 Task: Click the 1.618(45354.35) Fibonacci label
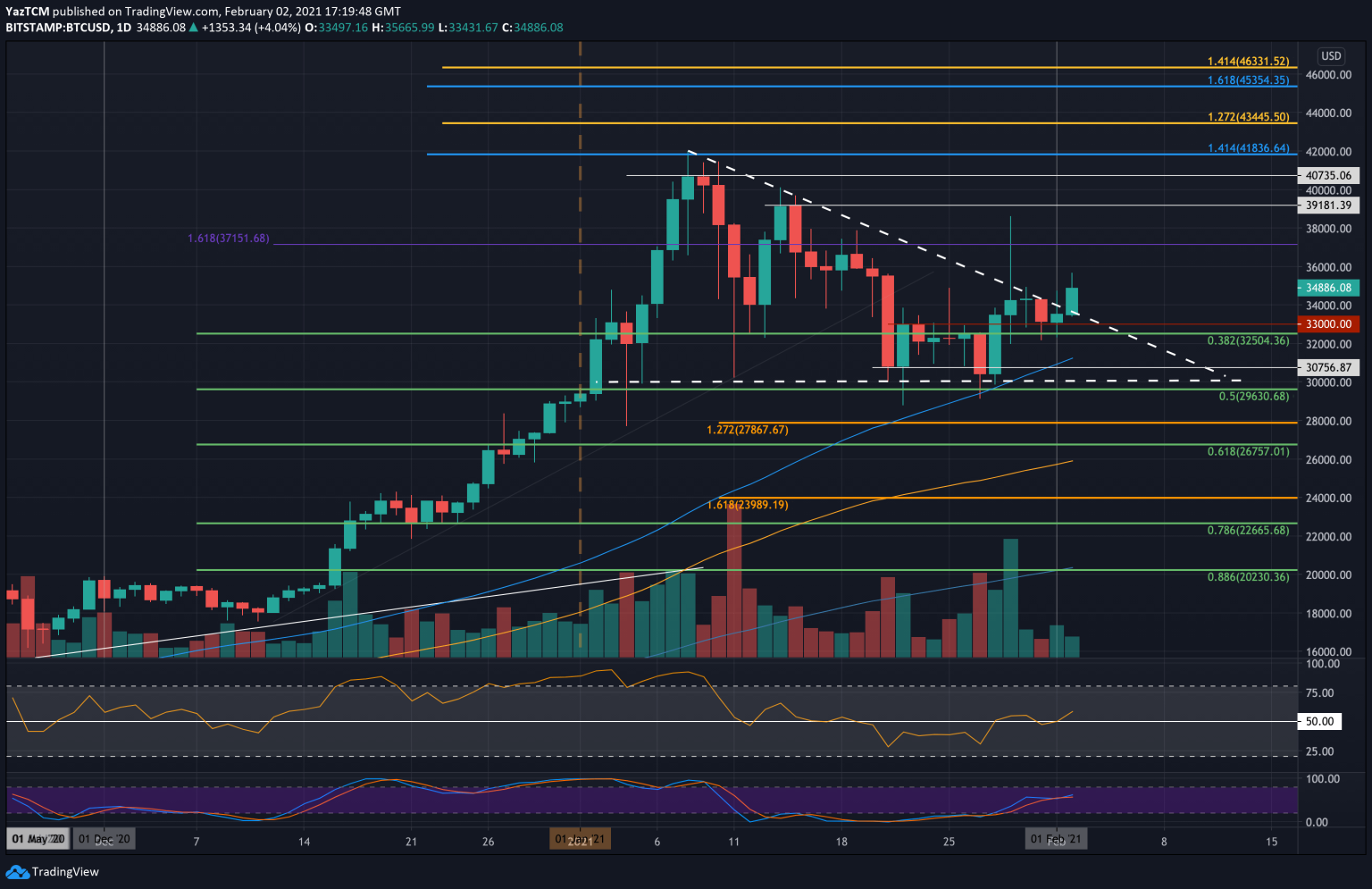point(1247,80)
